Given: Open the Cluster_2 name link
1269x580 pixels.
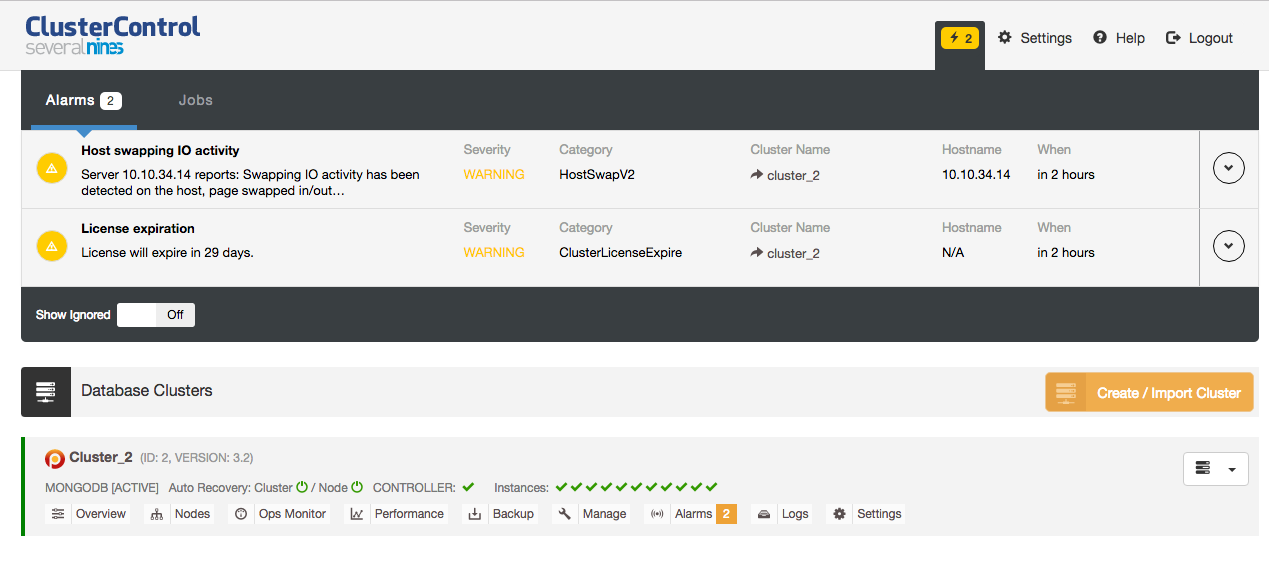Looking at the screenshot, I should point(101,457).
